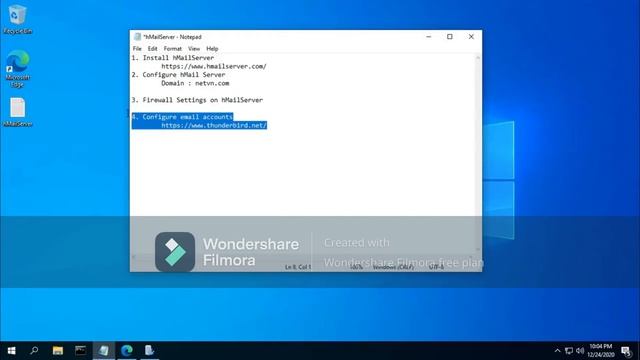Viewport: 640px width, 360px height.
Task: Open the notification center icon
Action: (627, 351)
